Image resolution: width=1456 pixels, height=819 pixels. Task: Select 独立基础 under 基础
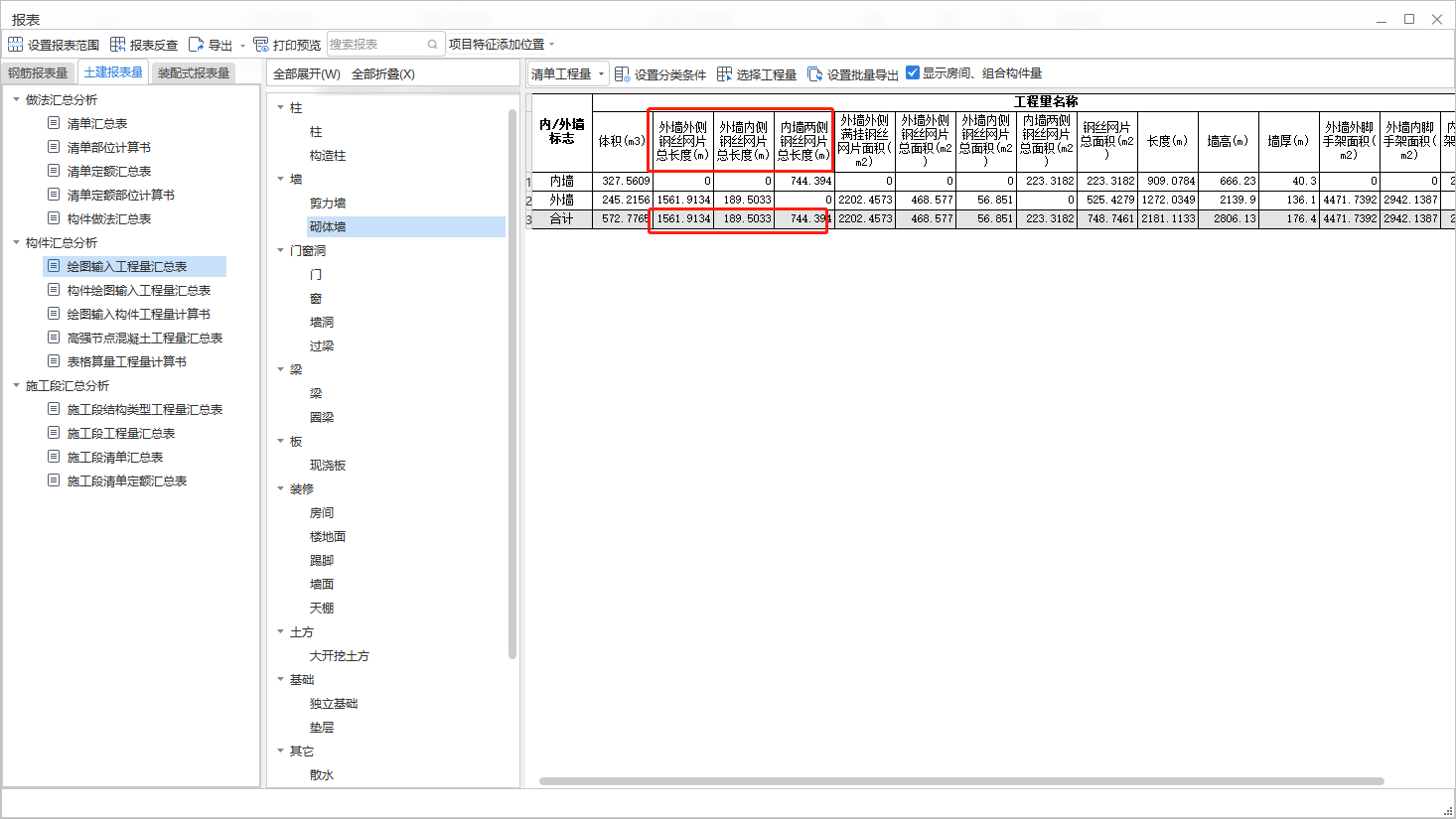[334, 703]
